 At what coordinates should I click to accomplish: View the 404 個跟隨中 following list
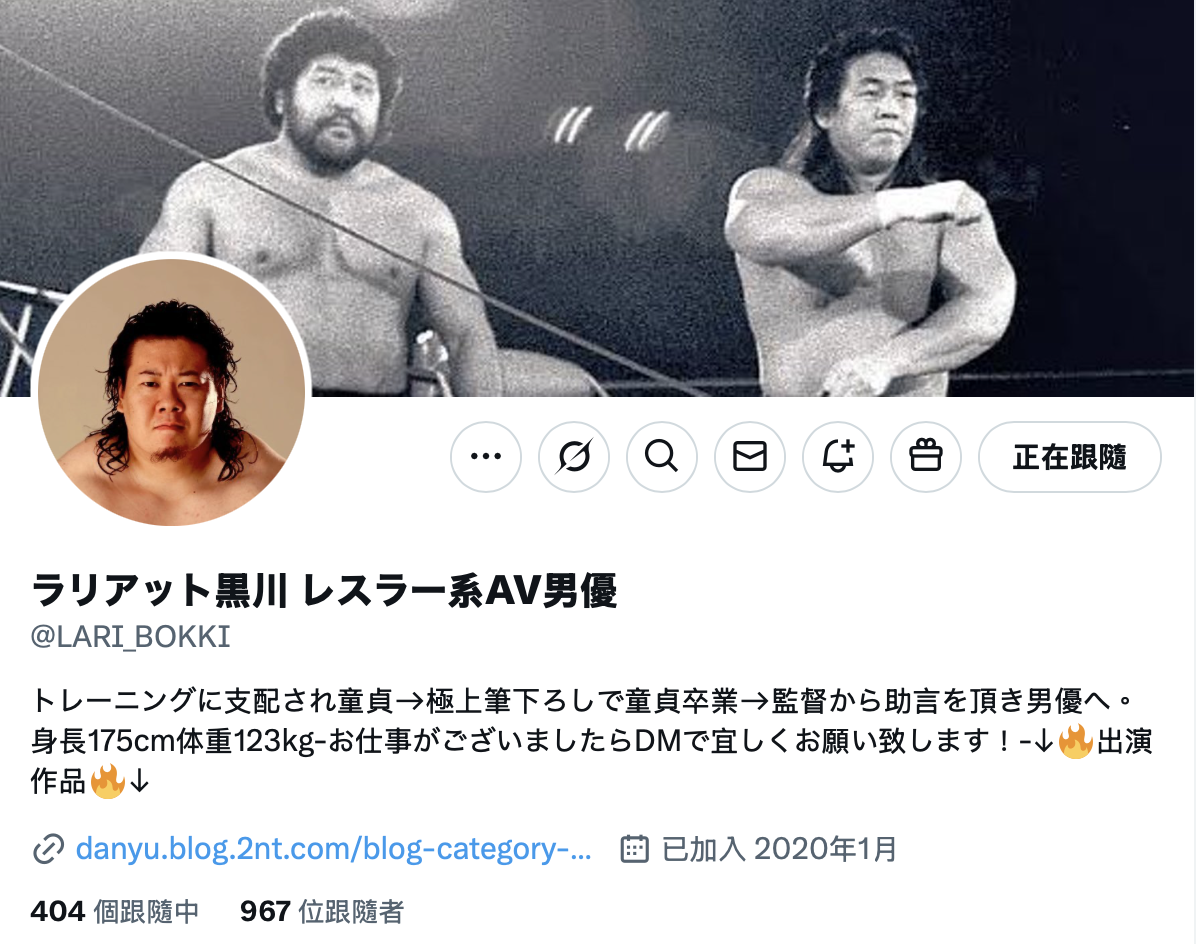pos(114,911)
